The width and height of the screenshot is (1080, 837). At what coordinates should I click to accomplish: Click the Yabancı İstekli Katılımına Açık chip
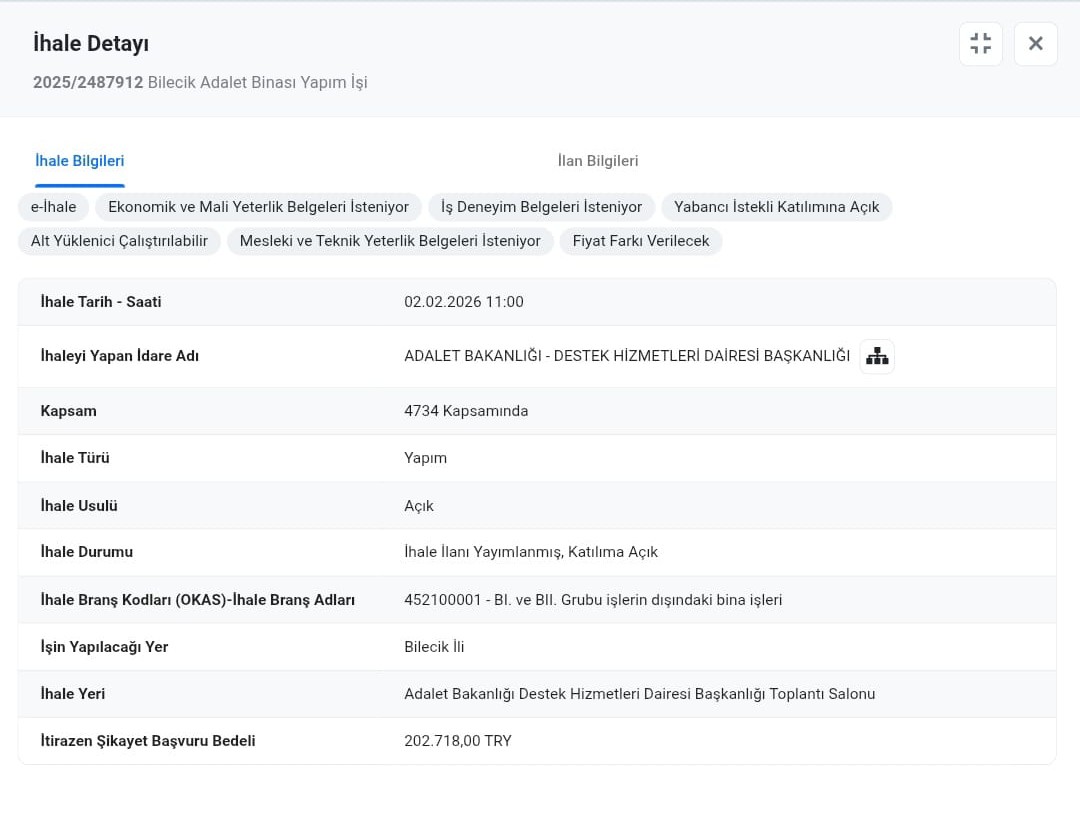(776, 207)
